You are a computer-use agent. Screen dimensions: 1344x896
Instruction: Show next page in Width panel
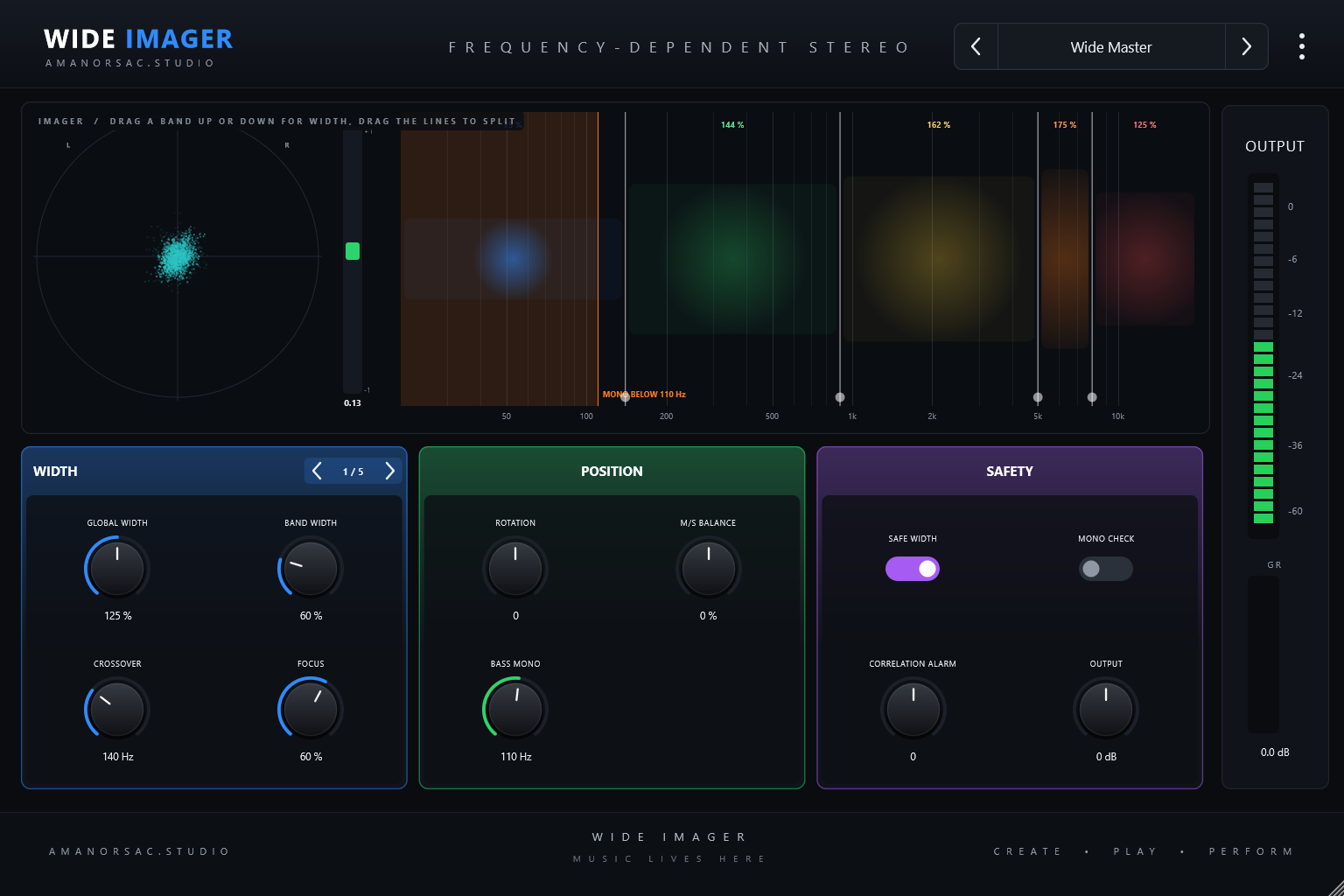tap(389, 472)
